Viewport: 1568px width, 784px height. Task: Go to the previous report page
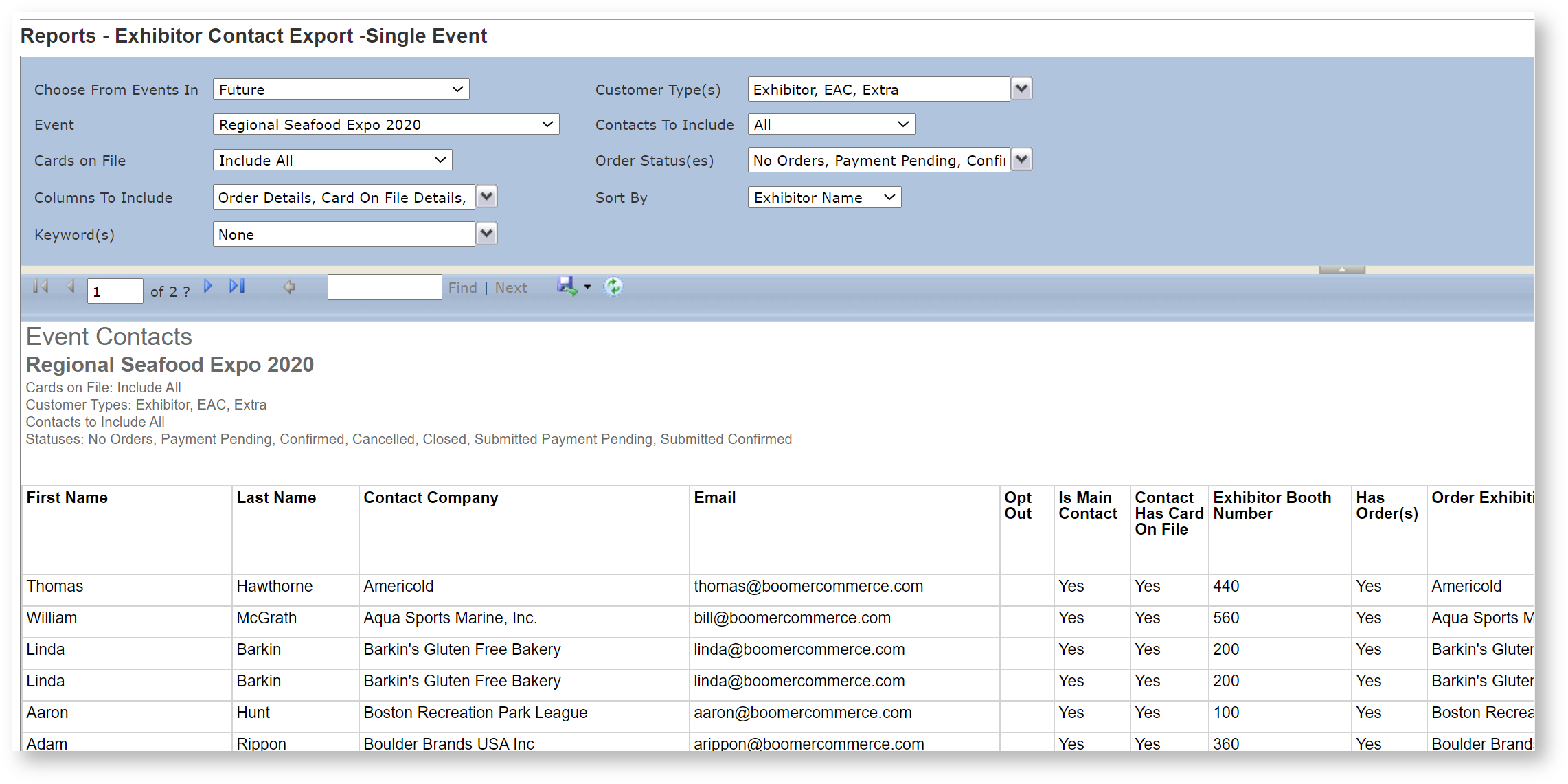pos(70,287)
